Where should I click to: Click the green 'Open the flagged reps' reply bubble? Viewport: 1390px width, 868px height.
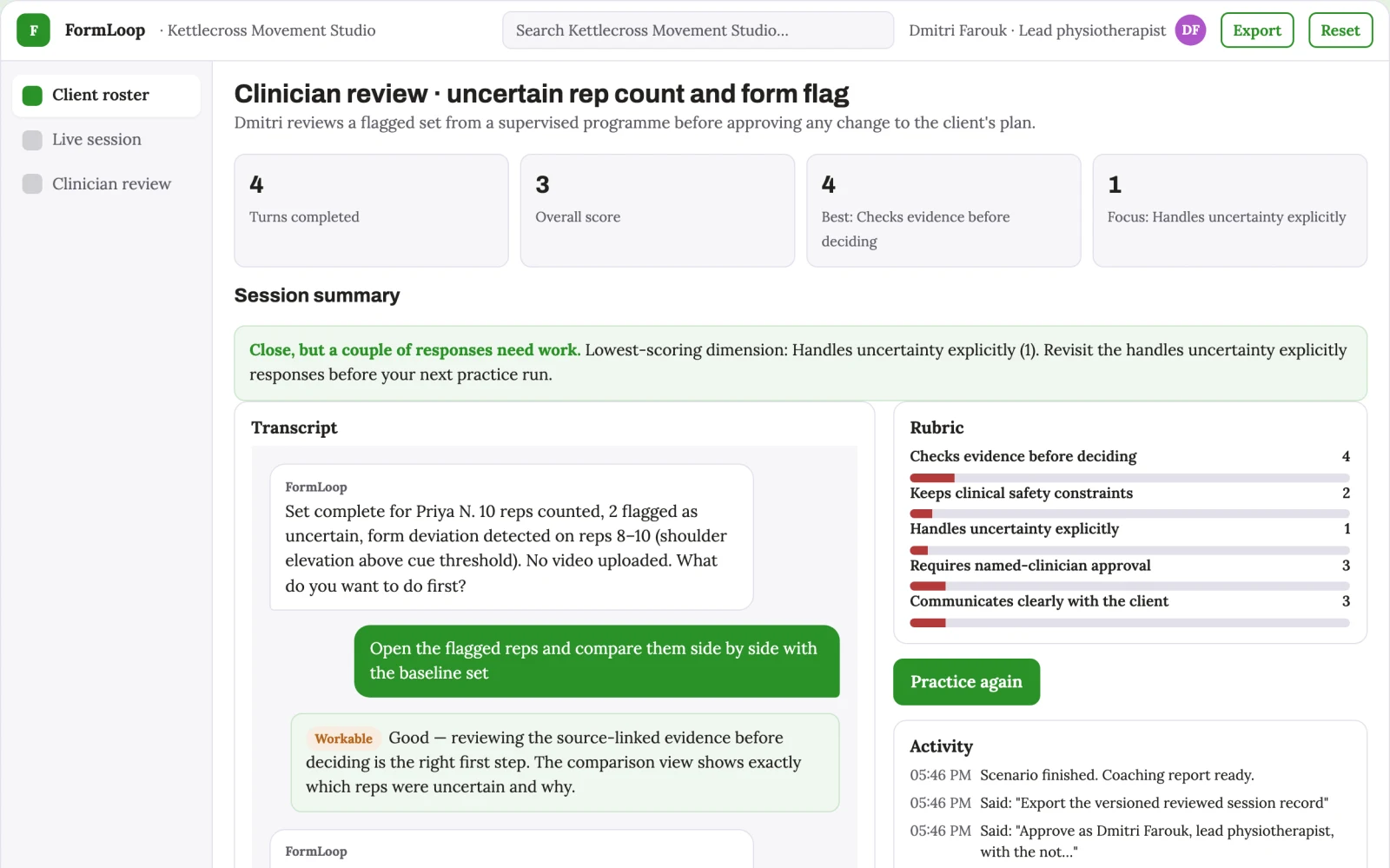coord(597,661)
